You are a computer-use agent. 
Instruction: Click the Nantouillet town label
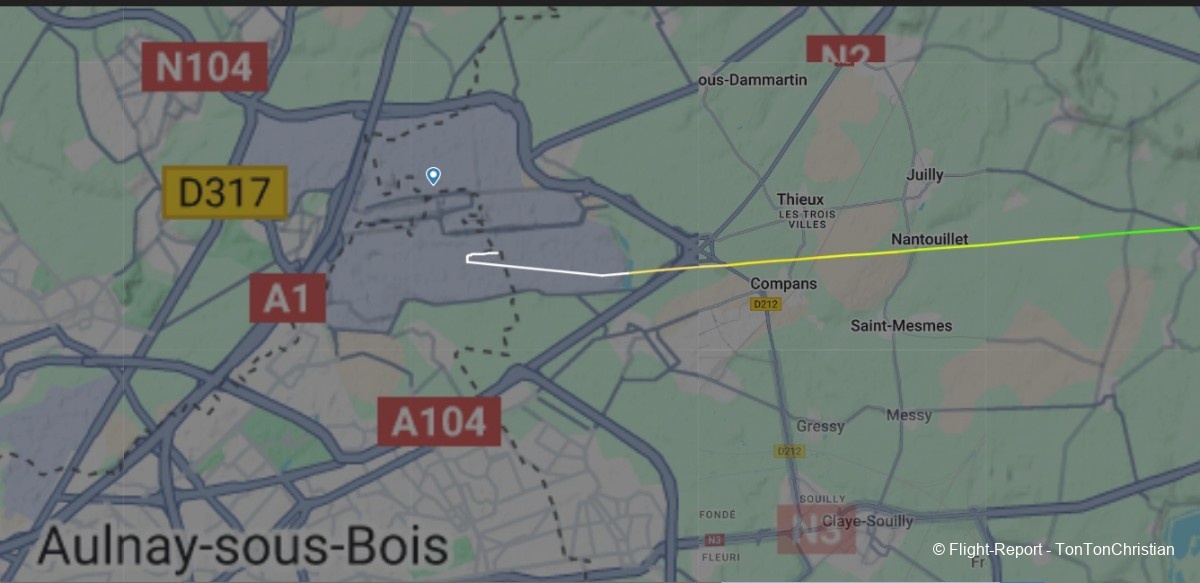930,240
